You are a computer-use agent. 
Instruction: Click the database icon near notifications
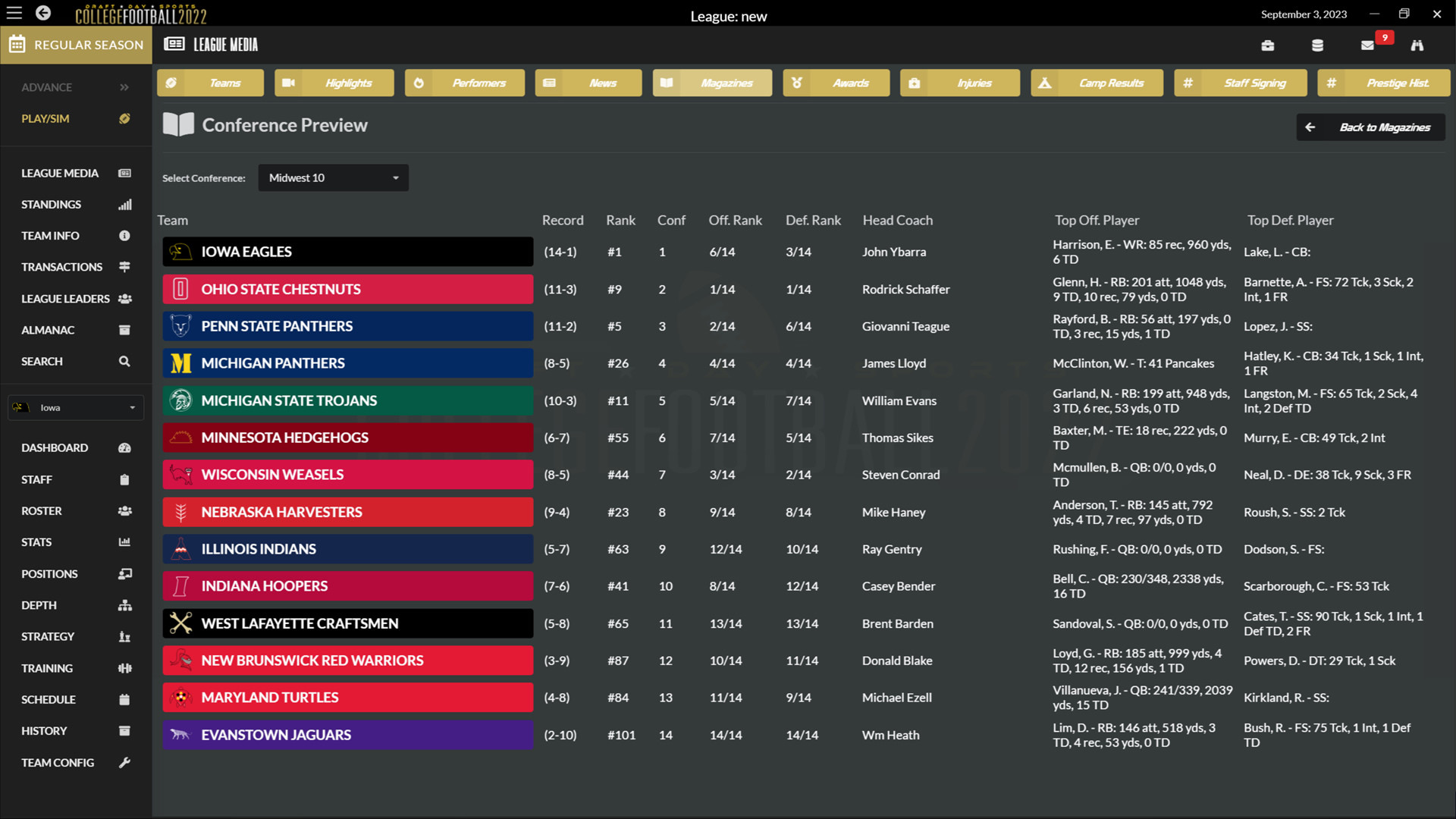pyautogui.click(x=1317, y=45)
